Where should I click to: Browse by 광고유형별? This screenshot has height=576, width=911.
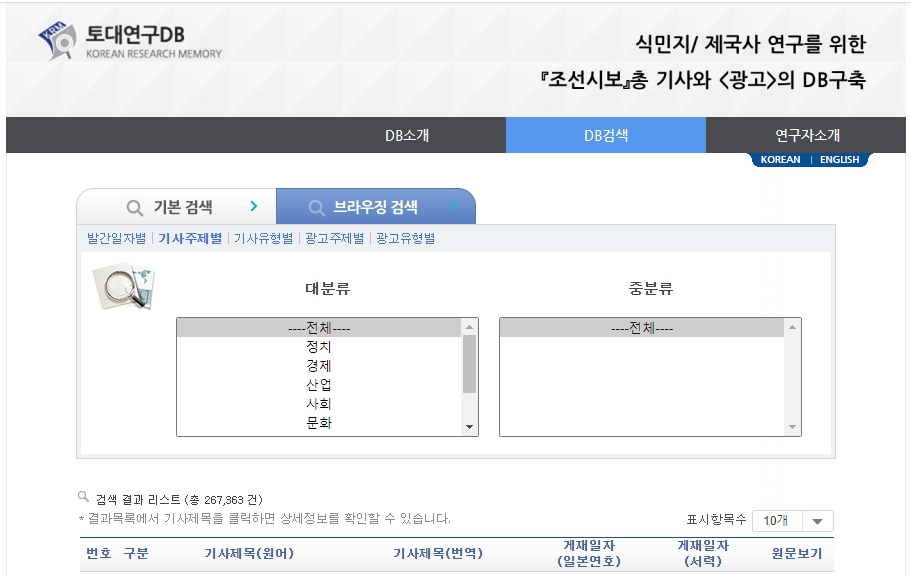(x=405, y=239)
